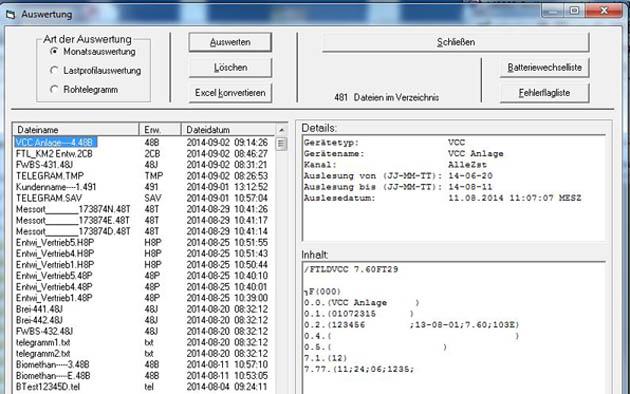Click the Auswertung window title icon
The width and height of the screenshot is (630, 394).
(x=11, y=15)
